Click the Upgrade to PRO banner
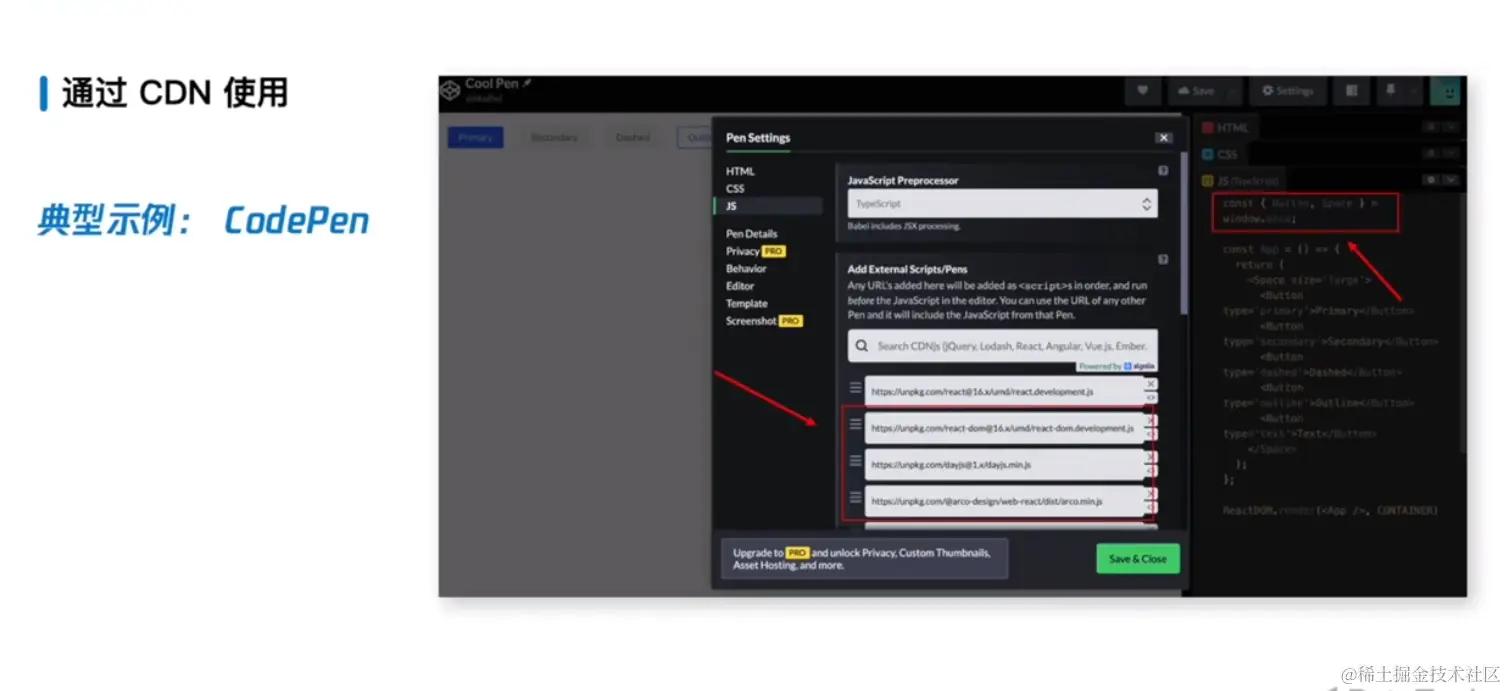 pyautogui.click(x=865, y=558)
